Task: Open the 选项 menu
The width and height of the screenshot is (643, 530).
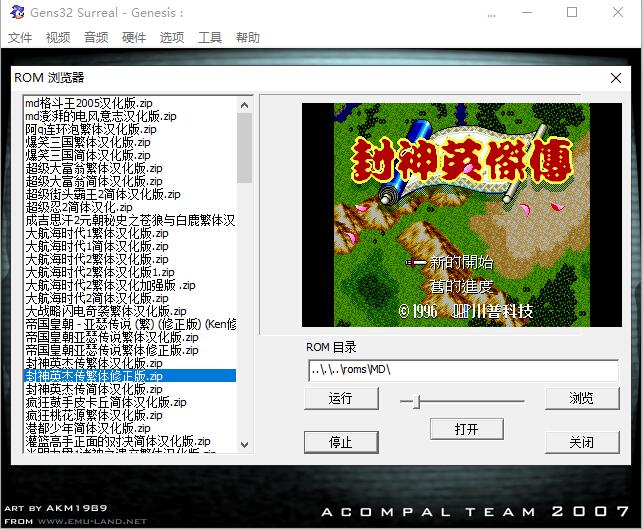Action: coord(172,38)
